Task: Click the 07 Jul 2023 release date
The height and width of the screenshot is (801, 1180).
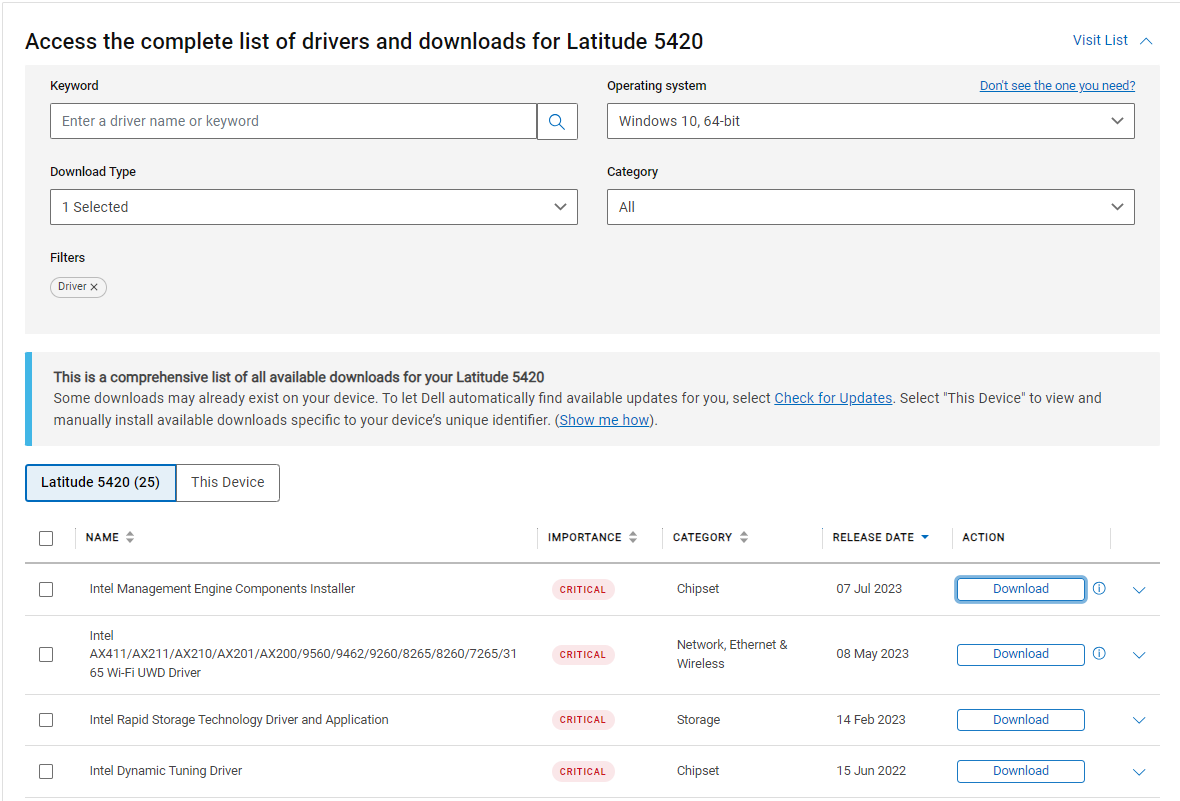Action: click(x=869, y=589)
